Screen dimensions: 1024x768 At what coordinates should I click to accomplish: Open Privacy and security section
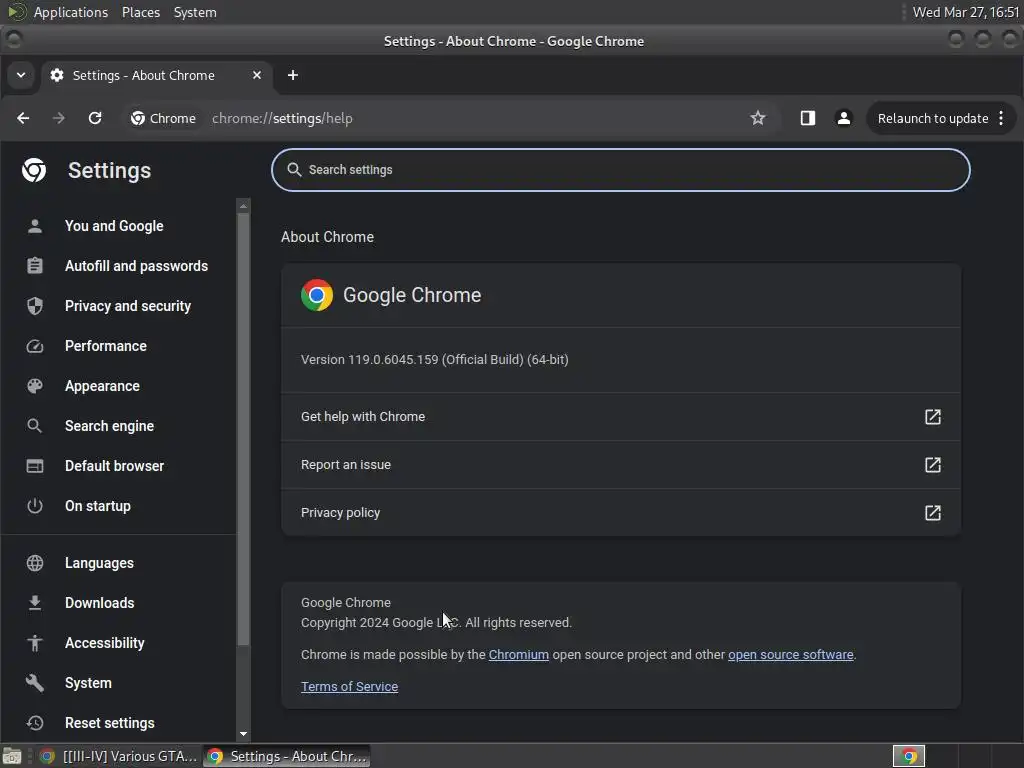[x=128, y=306]
